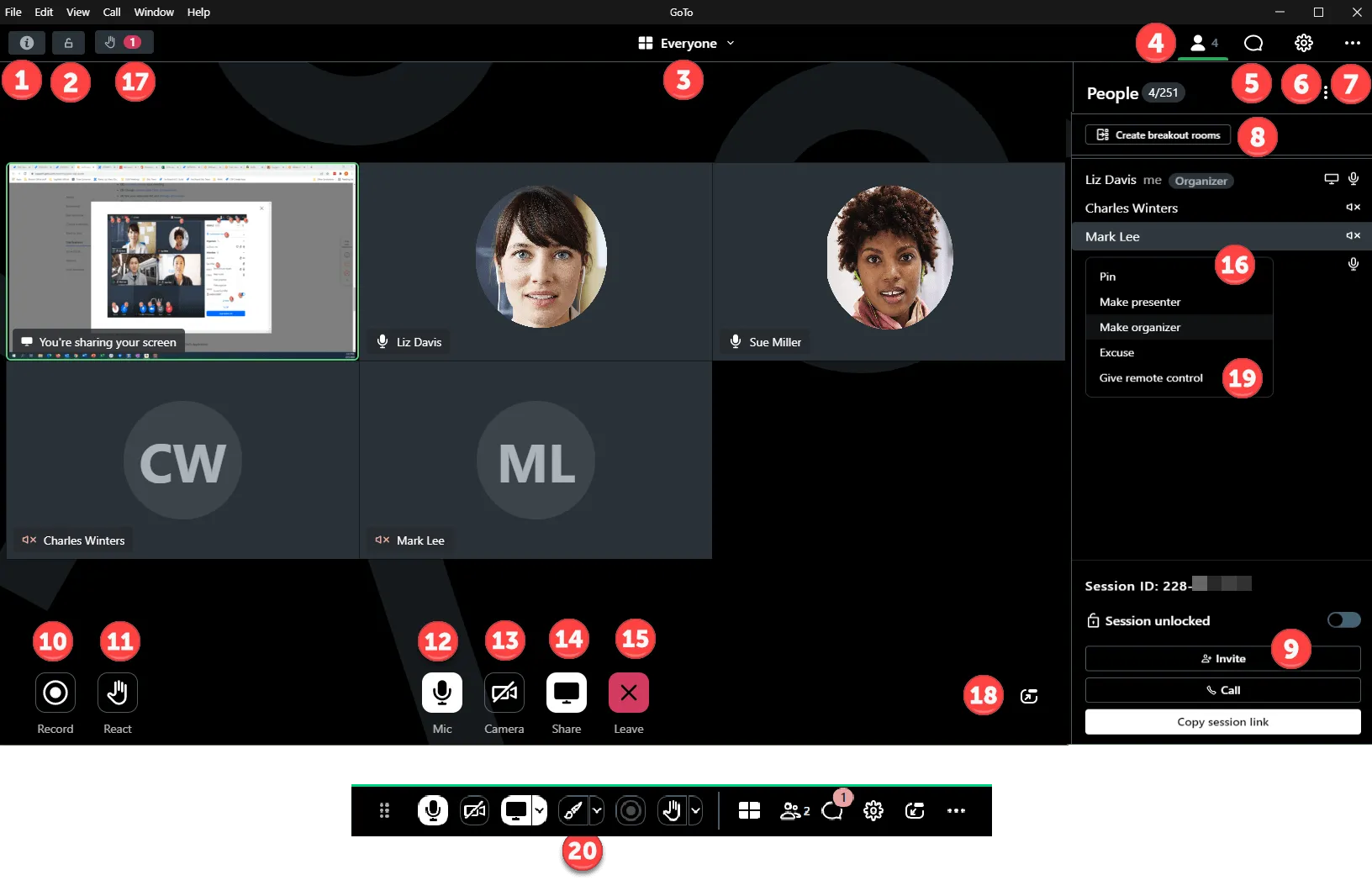Select Mark Lee ML participant tile
Screen dimensions: 1372x896
click(x=536, y=460)
